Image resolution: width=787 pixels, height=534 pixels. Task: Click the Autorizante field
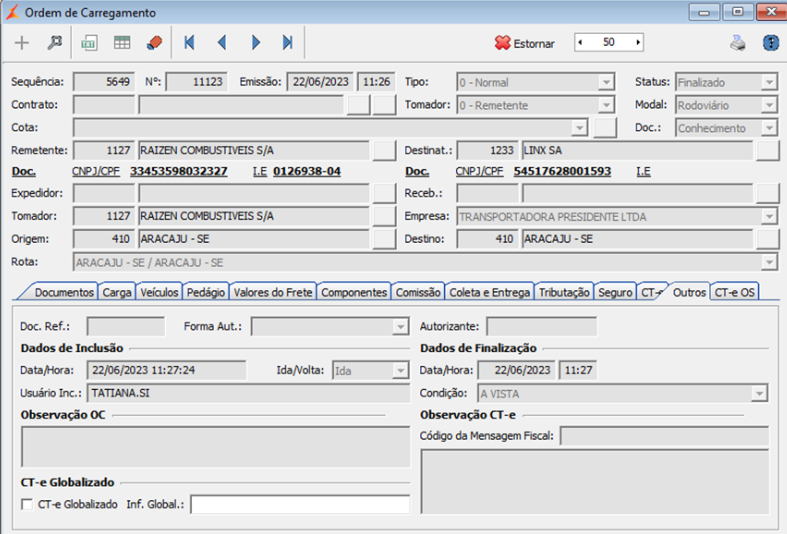point(542,326)
